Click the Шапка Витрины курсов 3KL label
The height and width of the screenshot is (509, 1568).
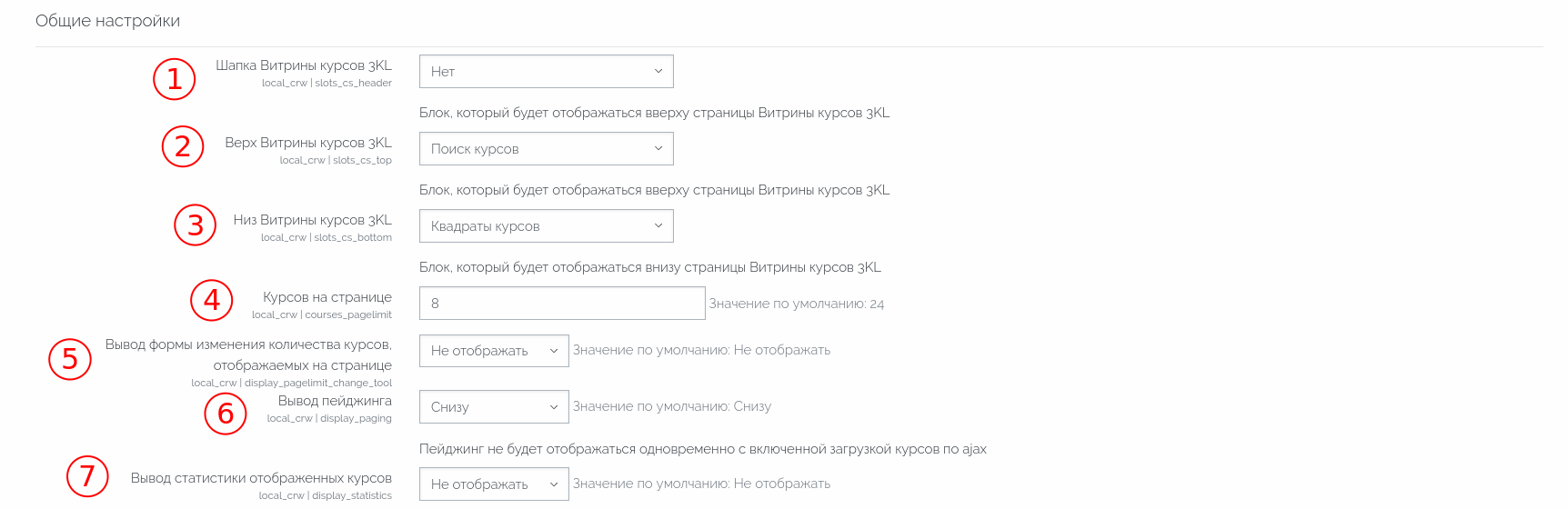point(304,65)
